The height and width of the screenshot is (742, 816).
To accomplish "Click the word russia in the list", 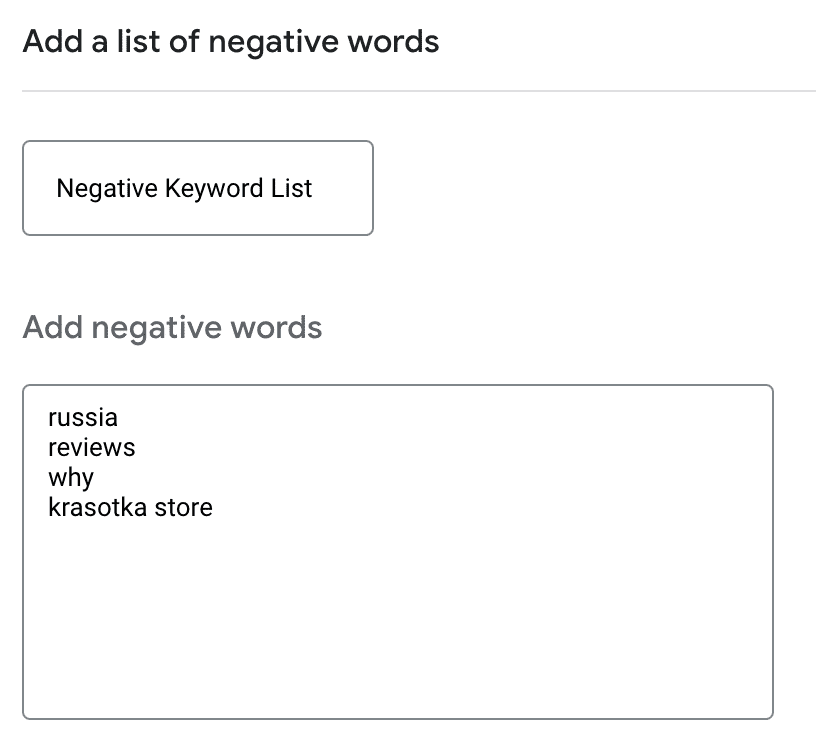I will tap(82, 417).
